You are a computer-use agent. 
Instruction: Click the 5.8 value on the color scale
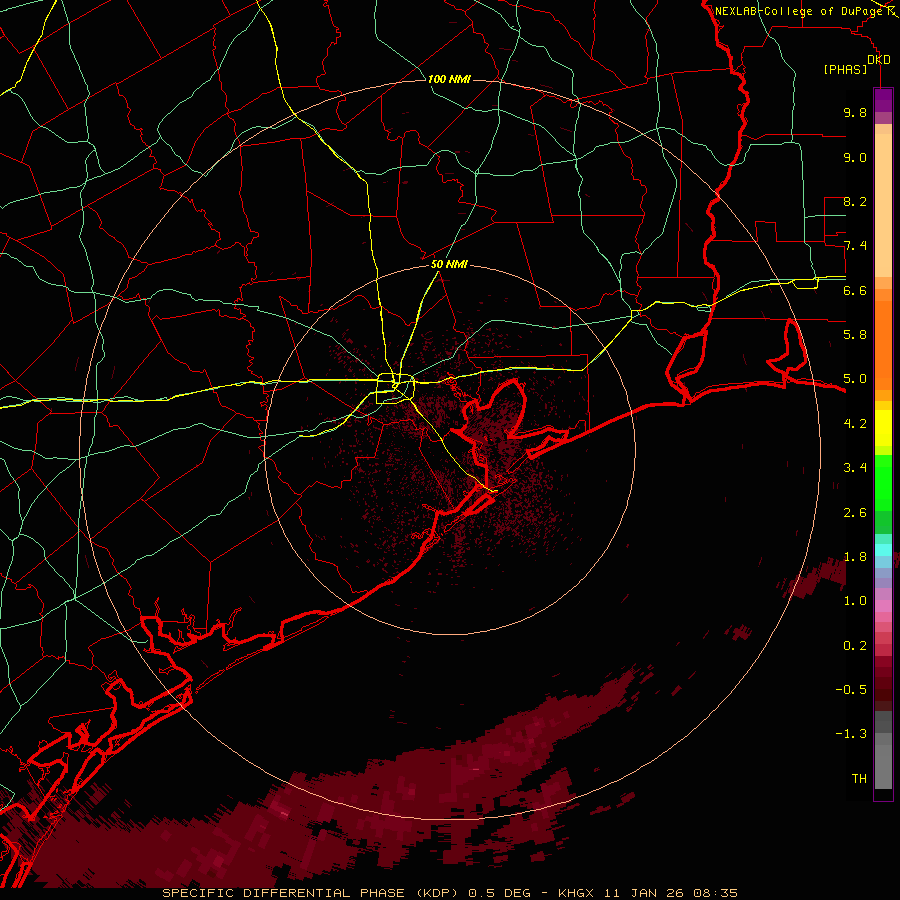point(855,334)
